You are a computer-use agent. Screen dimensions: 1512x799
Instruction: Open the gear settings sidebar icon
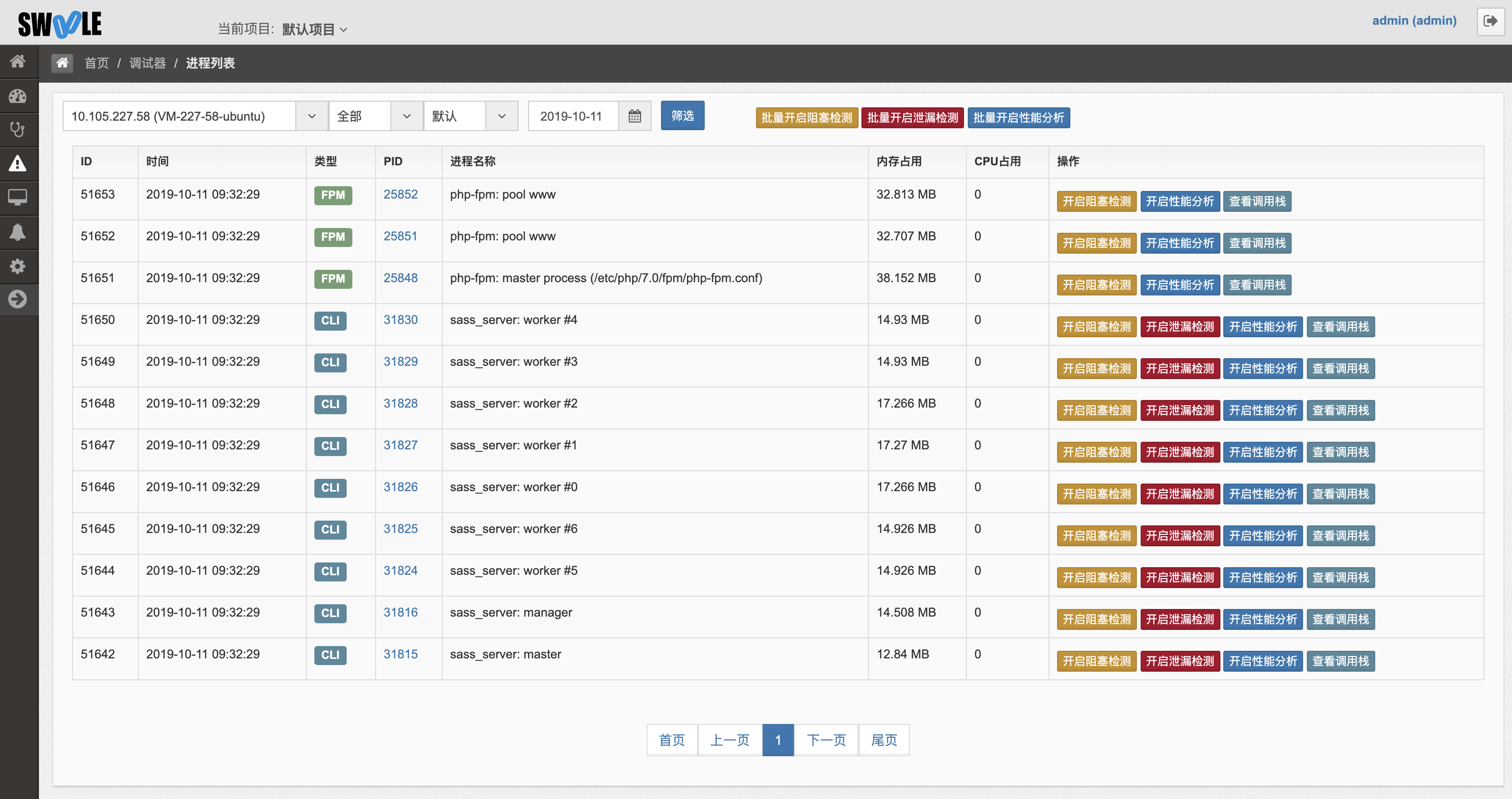[x=18, y=266]
